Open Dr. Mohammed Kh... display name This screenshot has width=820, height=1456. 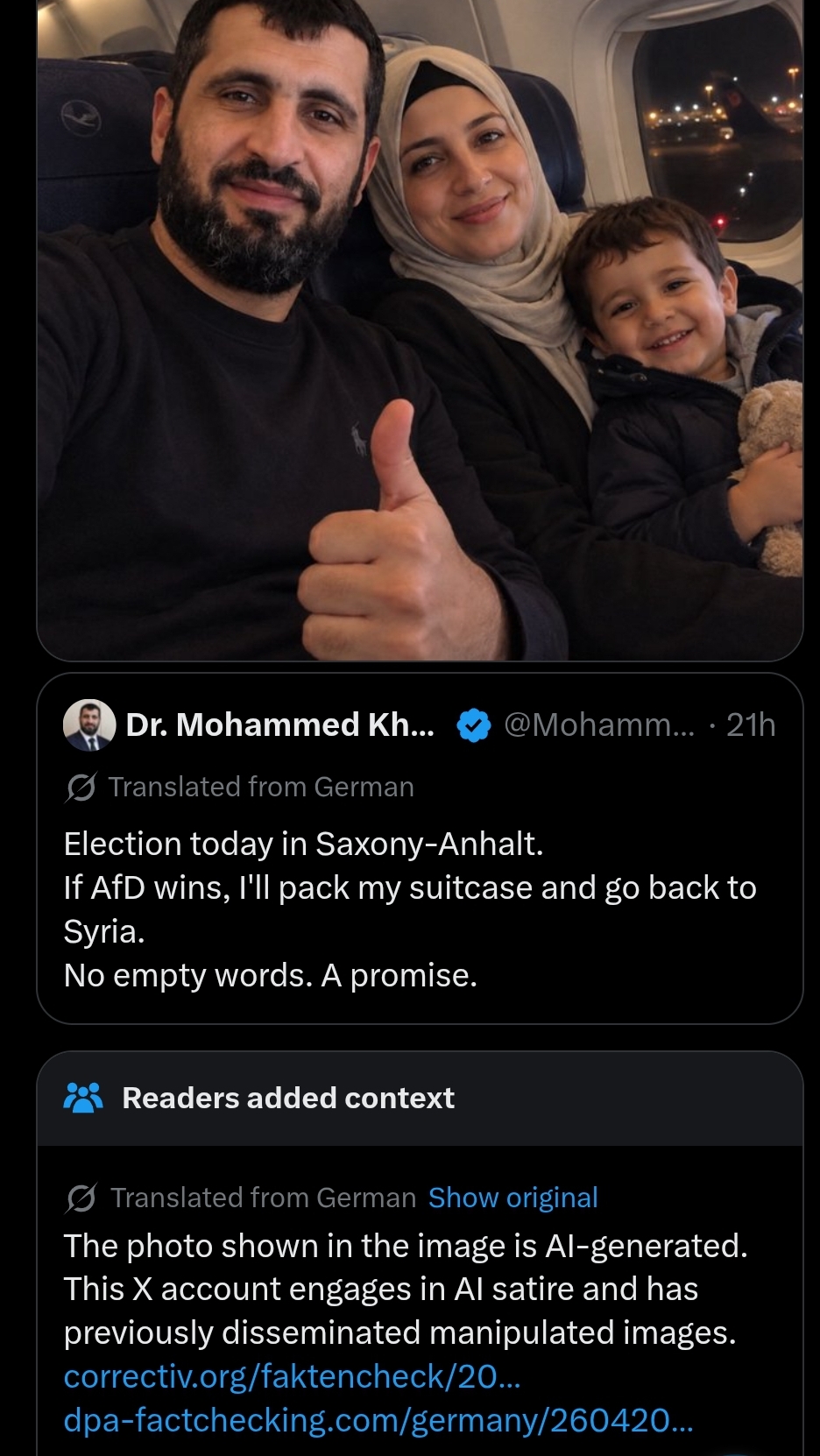click(279, 725)
